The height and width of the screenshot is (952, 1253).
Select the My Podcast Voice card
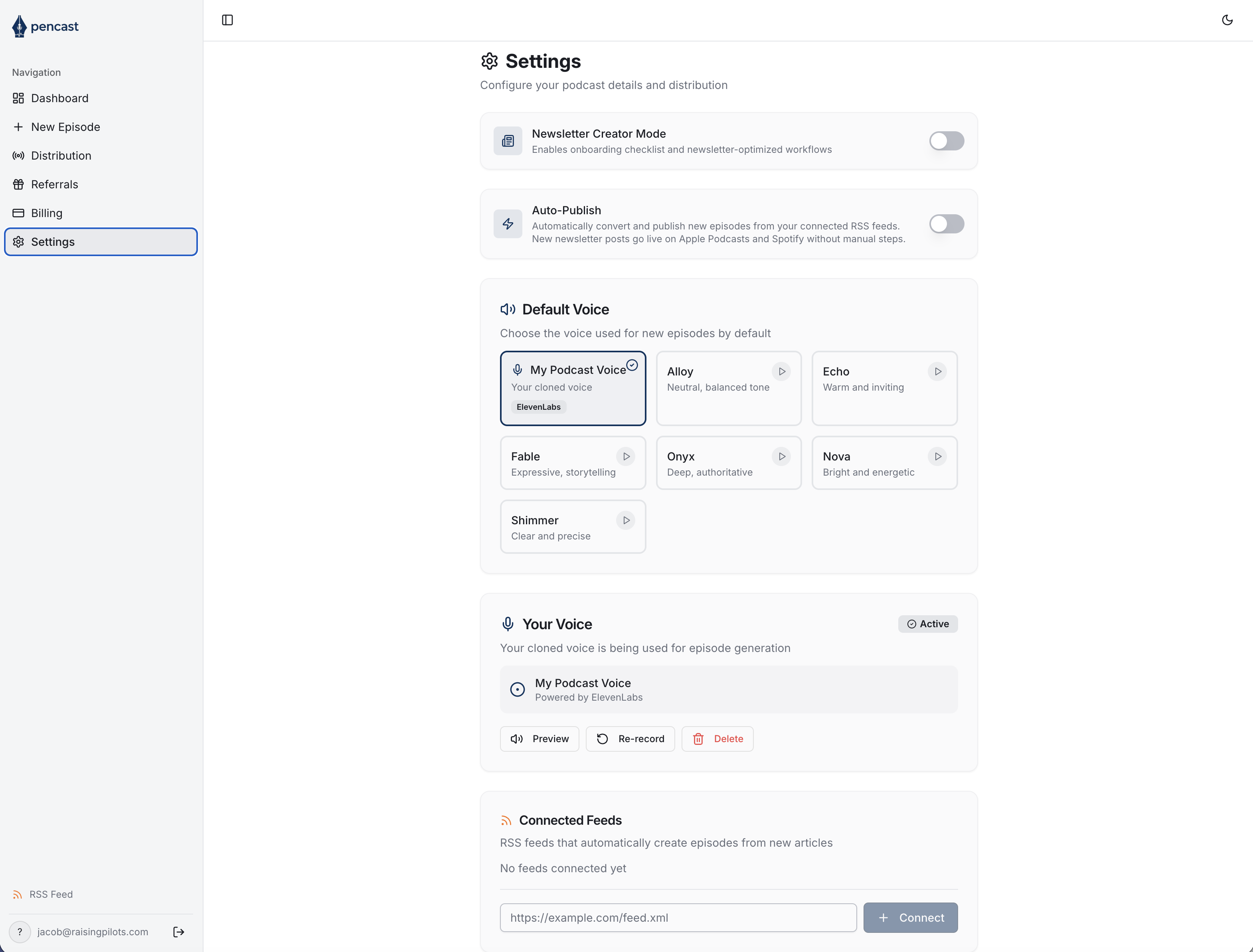click(x=573, y=388)
